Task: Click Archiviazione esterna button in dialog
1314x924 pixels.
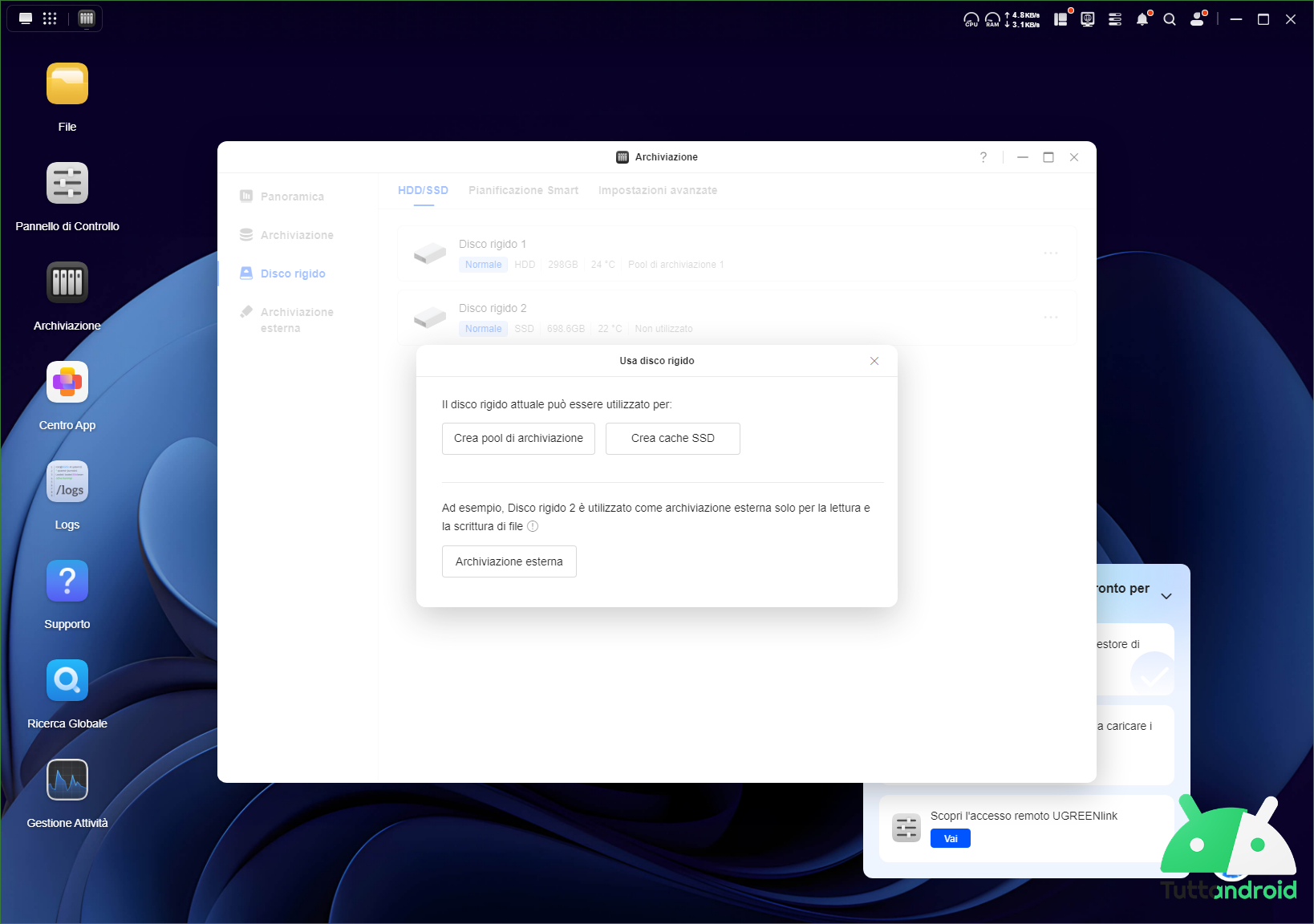Action: click(509, 561)
